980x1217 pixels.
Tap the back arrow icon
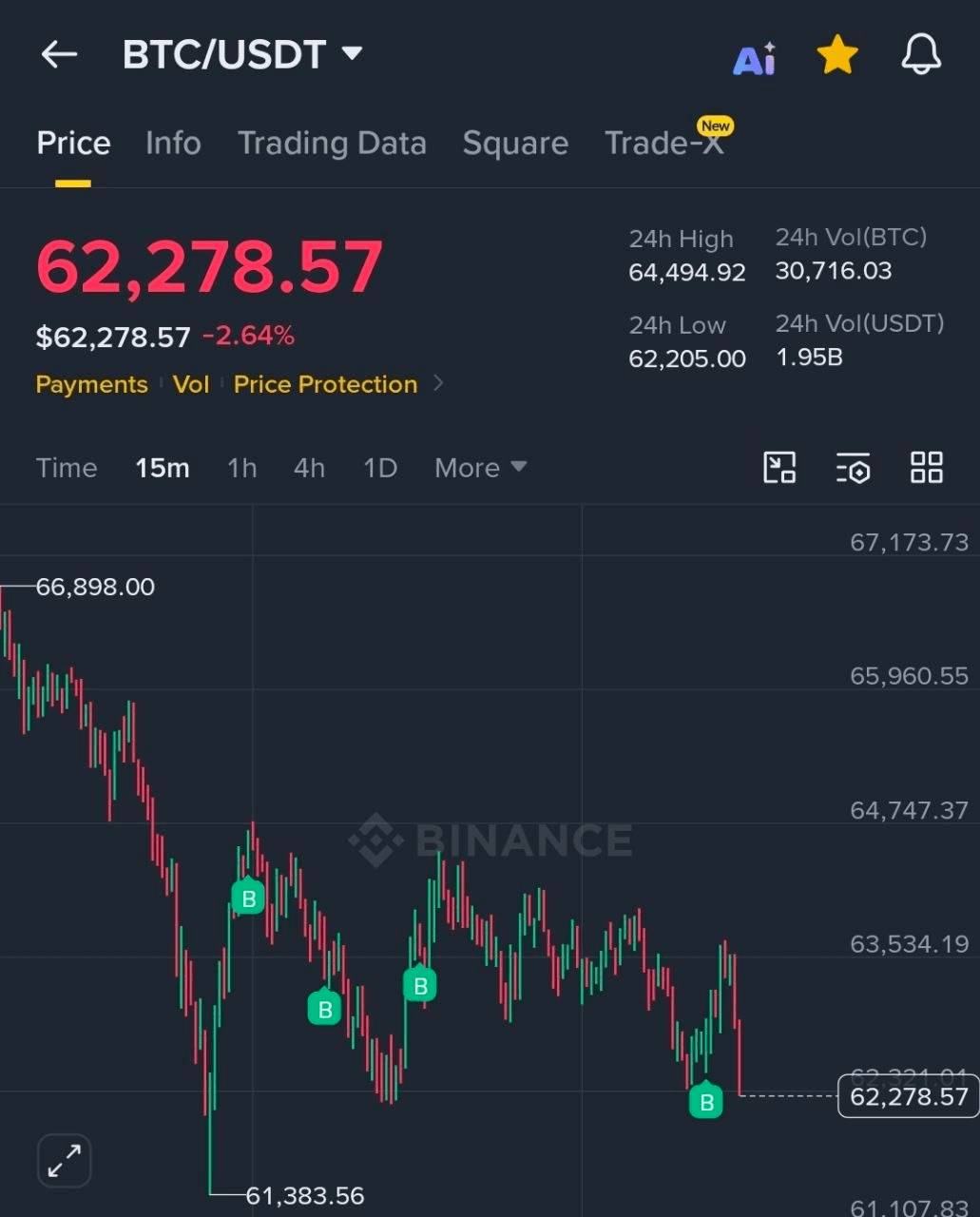pyautogui.click(x=59, y=54)
